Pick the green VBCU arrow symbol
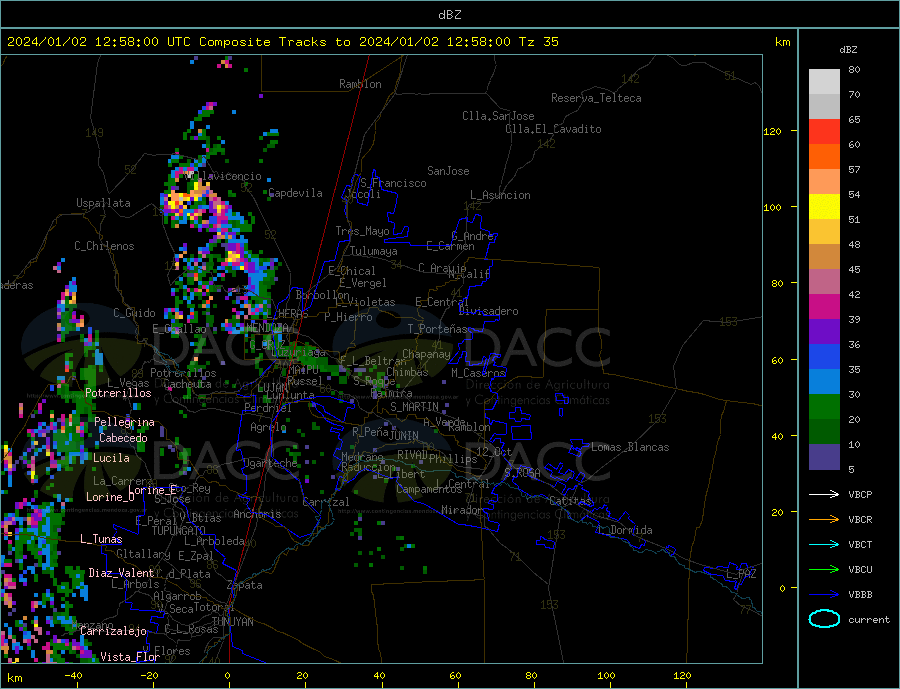Screen dimensions: 900x689 coord(824,570)
